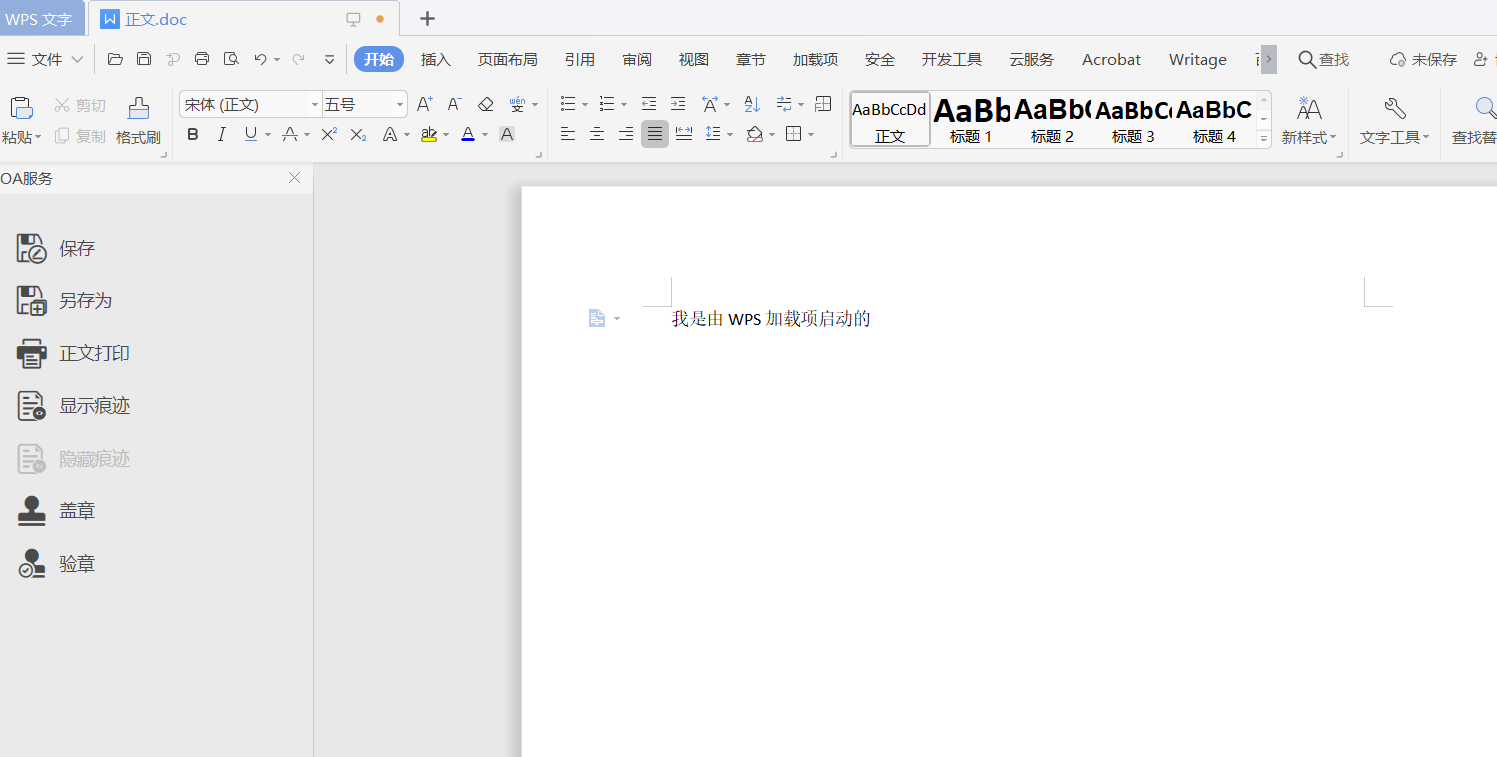Toggle Align Right
Viewport: 1497px width, 757px height.
626,134
